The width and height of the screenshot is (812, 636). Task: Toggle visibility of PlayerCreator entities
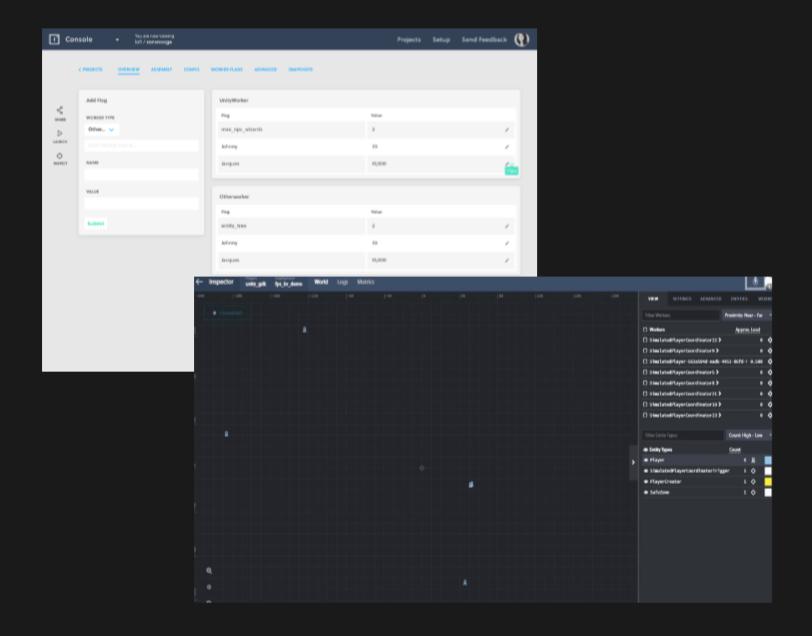646,482
